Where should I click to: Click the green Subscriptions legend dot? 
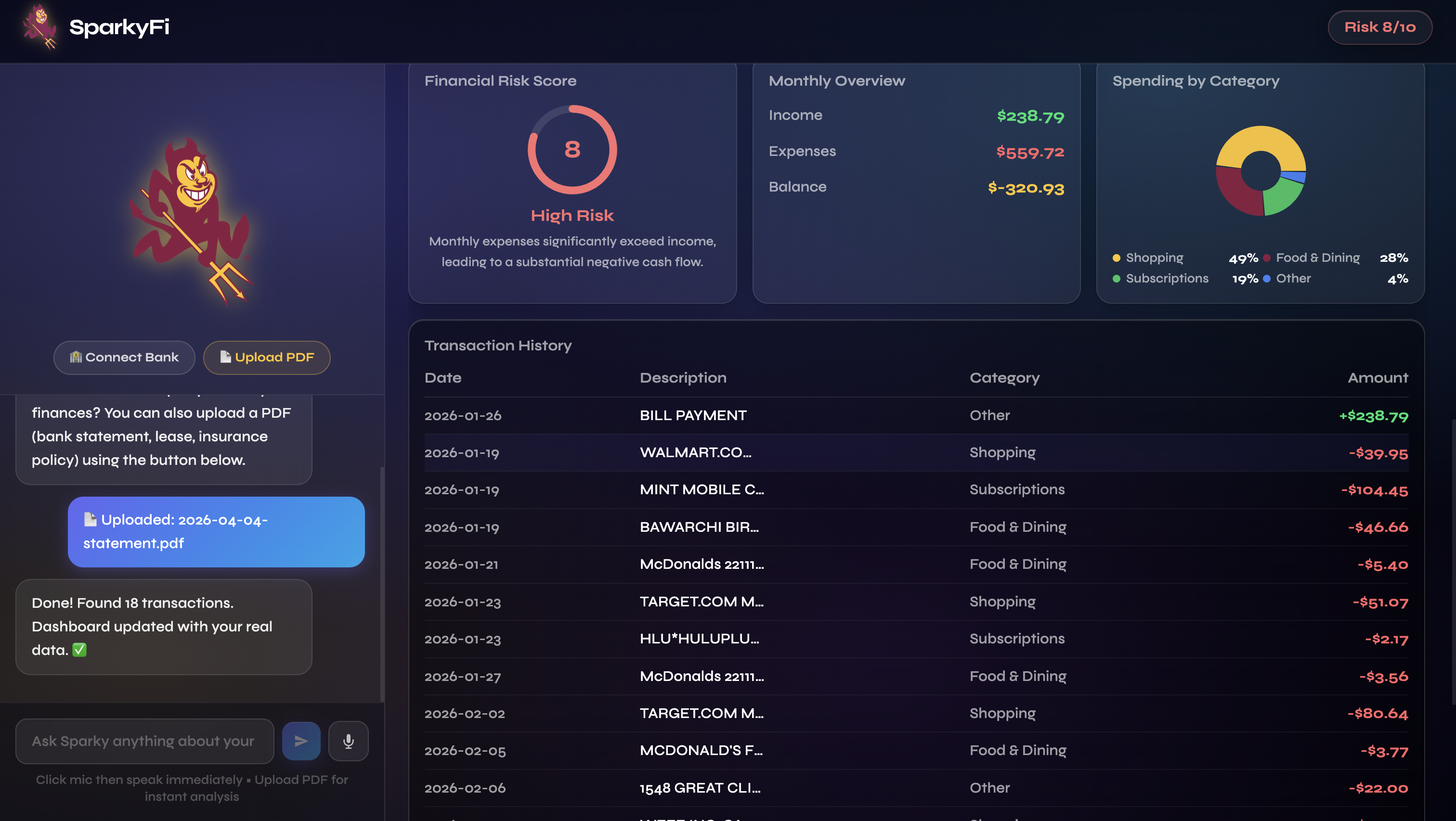(x=1116, y=279)
